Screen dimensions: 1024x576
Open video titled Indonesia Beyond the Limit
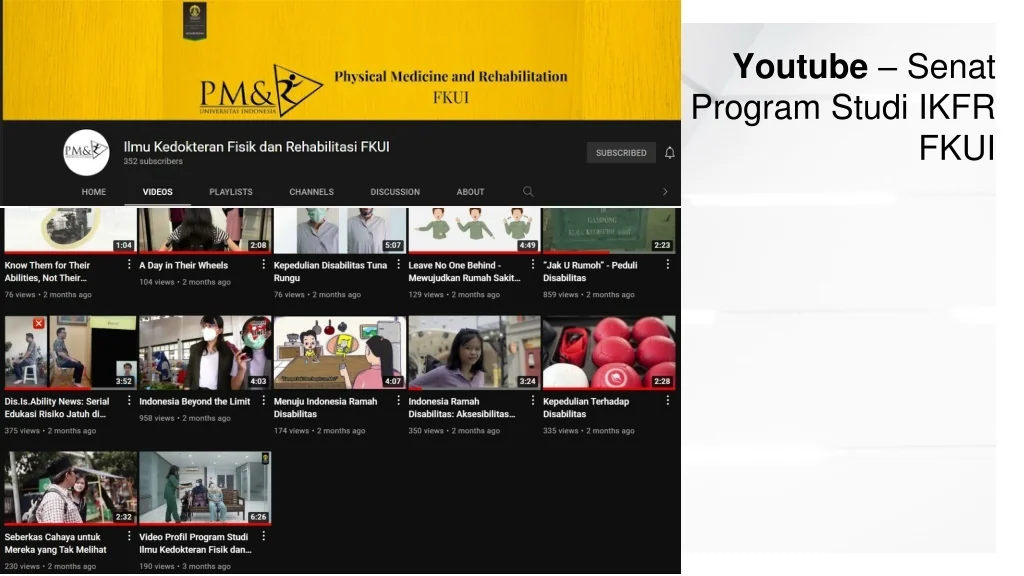point(195,402)
